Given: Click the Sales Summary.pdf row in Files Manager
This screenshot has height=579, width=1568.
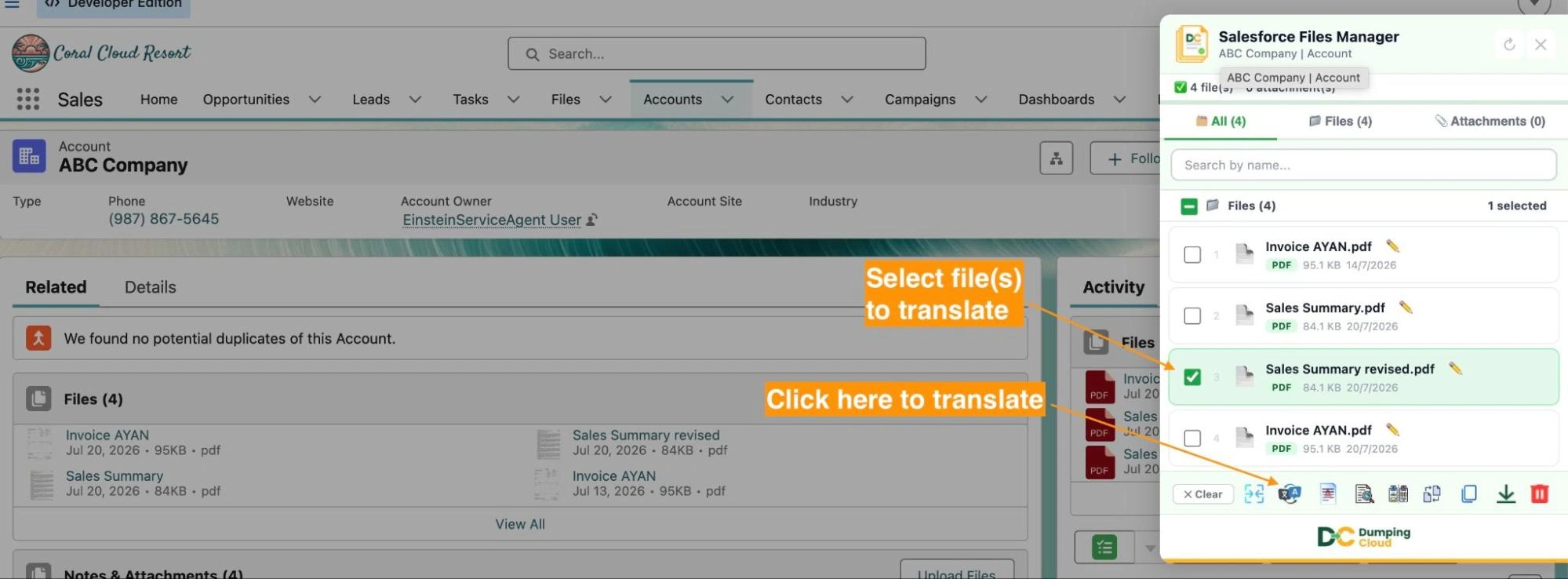Looking at the screenshot, I should point(1363,315).
